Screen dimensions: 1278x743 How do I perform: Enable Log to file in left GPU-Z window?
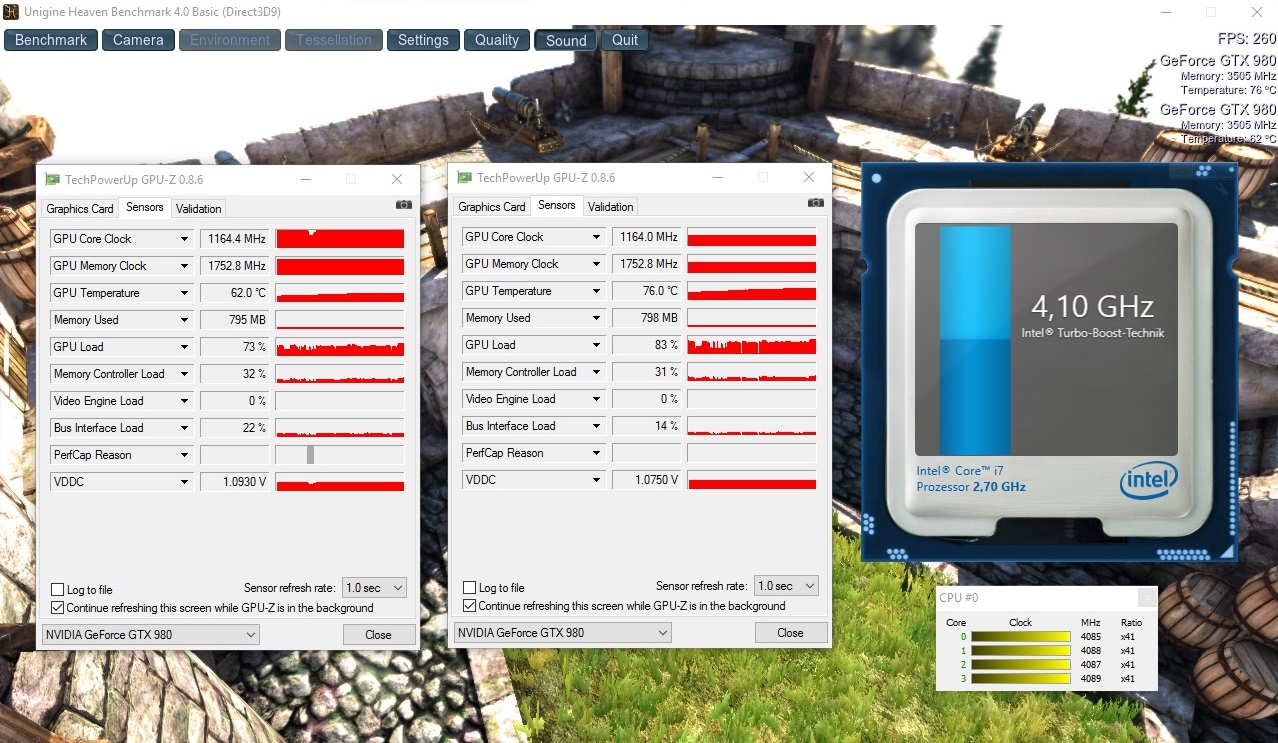pos(57,590)
